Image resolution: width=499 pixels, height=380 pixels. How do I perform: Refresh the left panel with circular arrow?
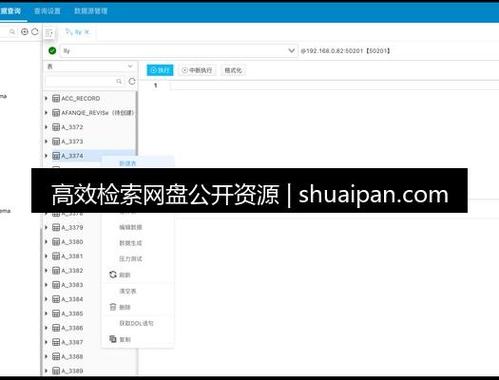tap(35, 32)
